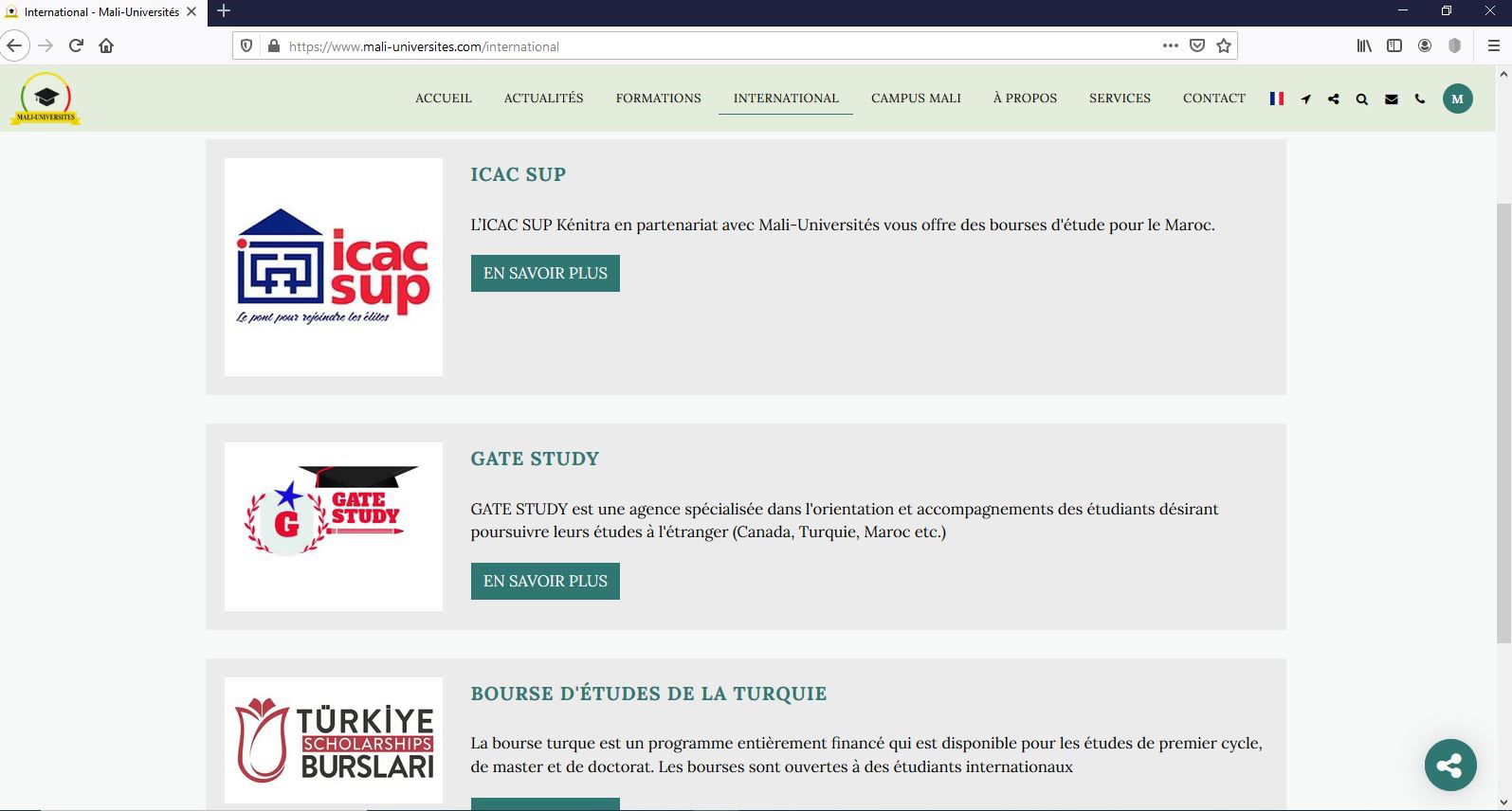Click the La bourse turque description paragraph
The width and height of the screenshot is (1512, 811).
[866, 755]
